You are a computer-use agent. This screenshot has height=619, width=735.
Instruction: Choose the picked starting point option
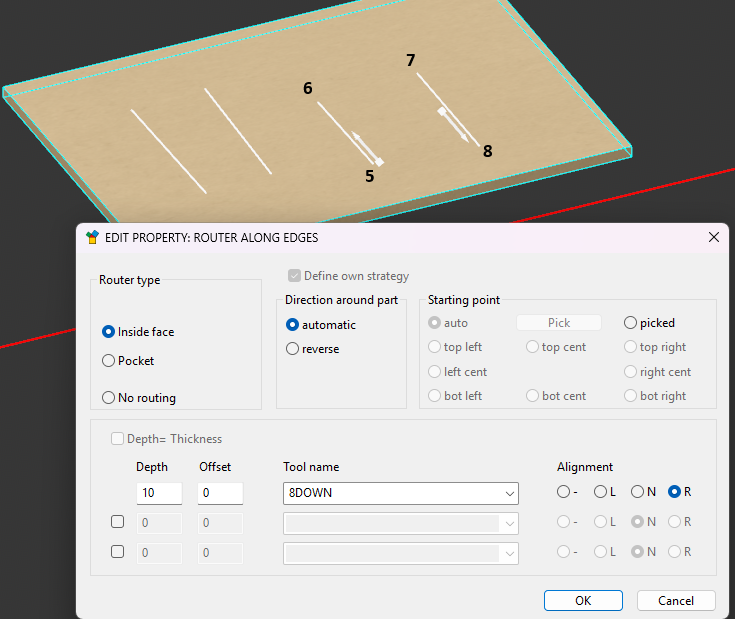(631, 323)
